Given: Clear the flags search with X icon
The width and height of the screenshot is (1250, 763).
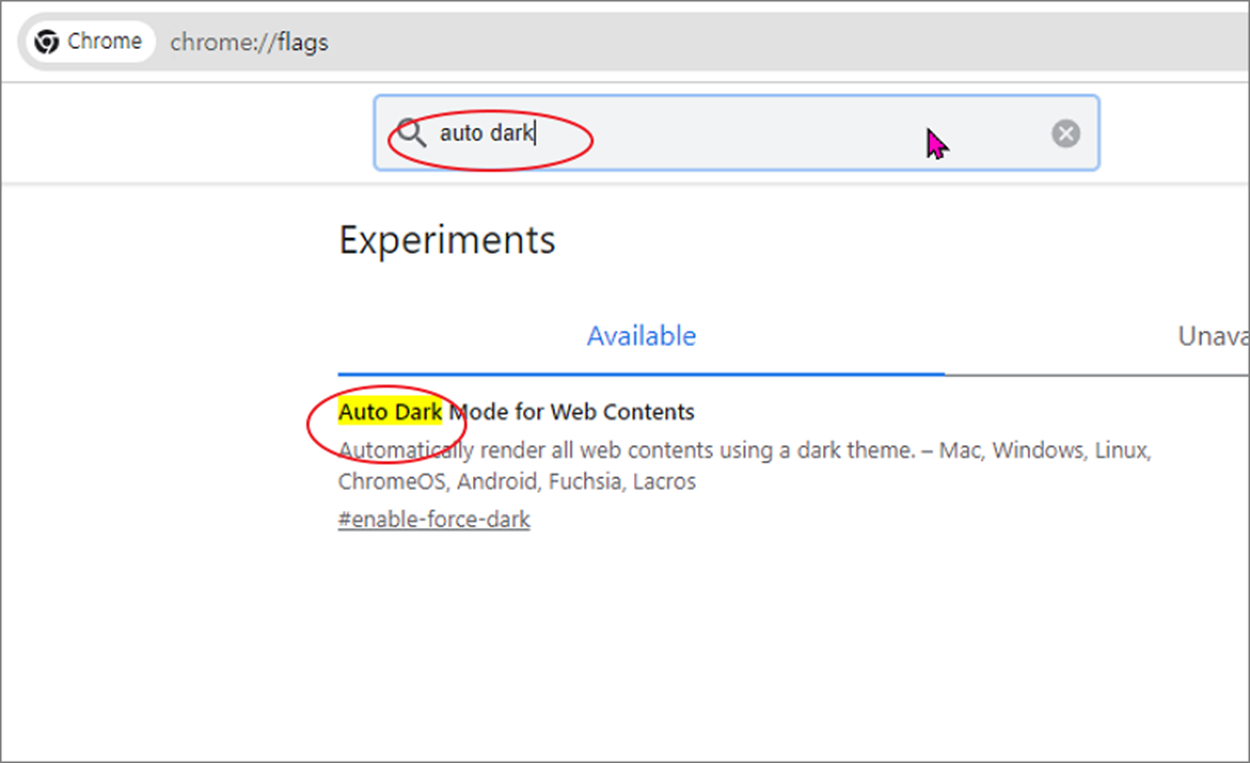Looking at the screenshot, I should (x=1066, y=133).
